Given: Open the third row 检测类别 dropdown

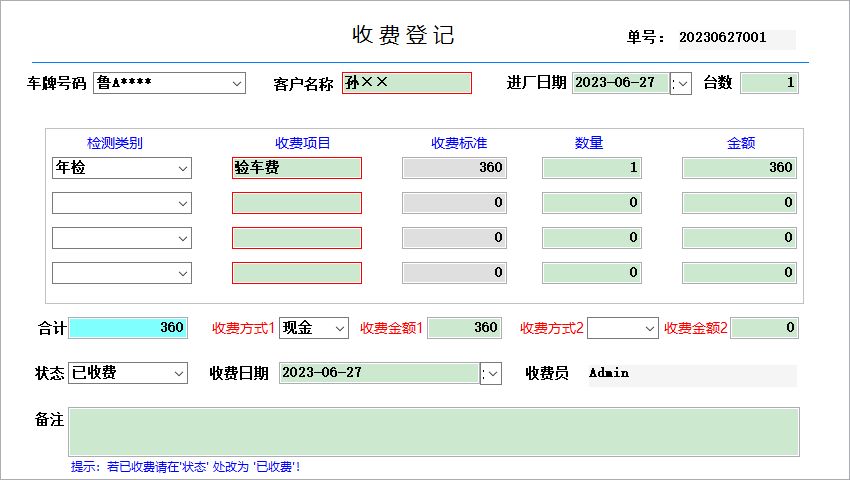Looking at the screenshot, I should coord(122,238).
